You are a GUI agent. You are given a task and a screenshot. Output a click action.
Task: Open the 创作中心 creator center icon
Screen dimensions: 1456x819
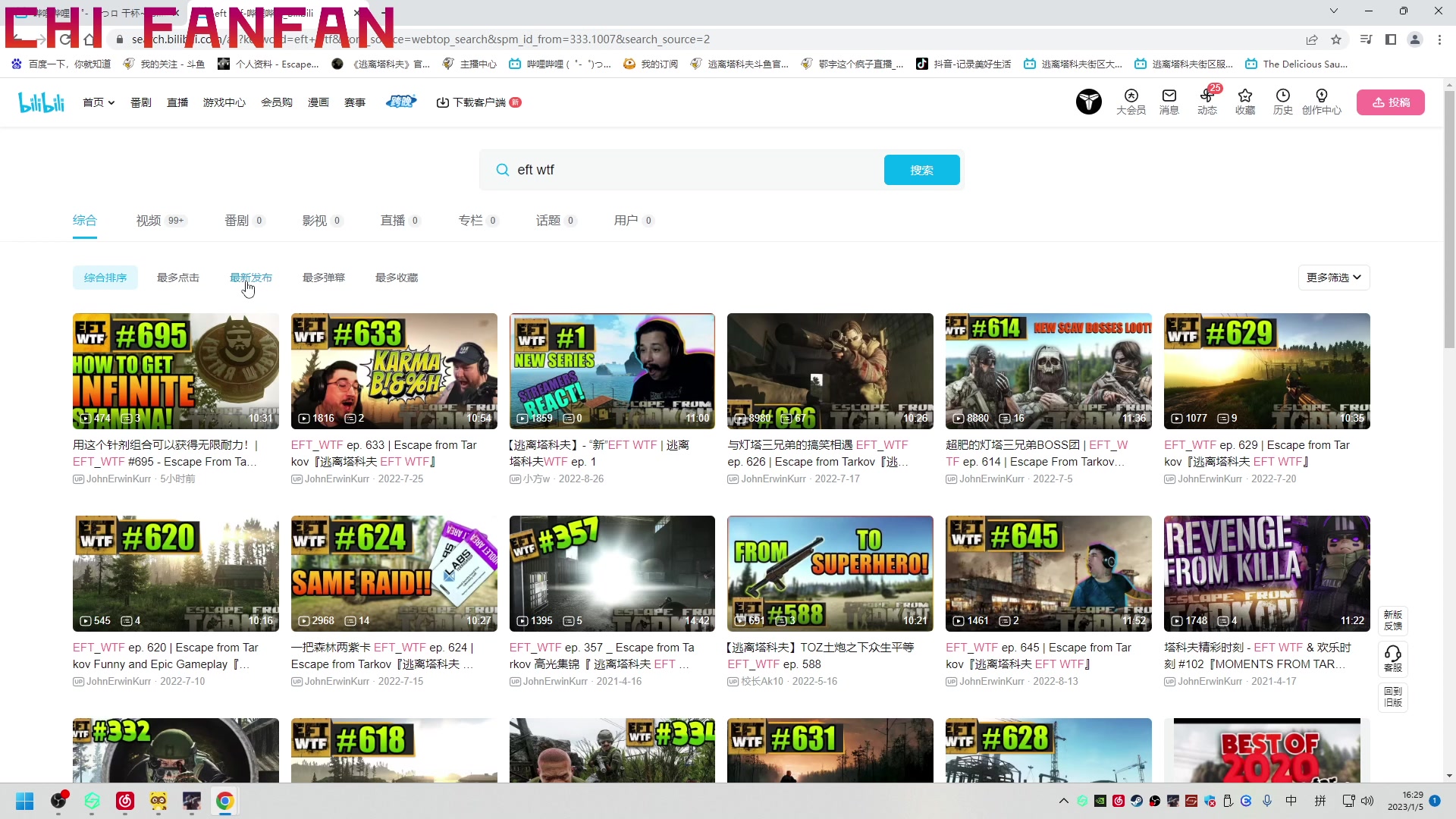(1322, 102)
